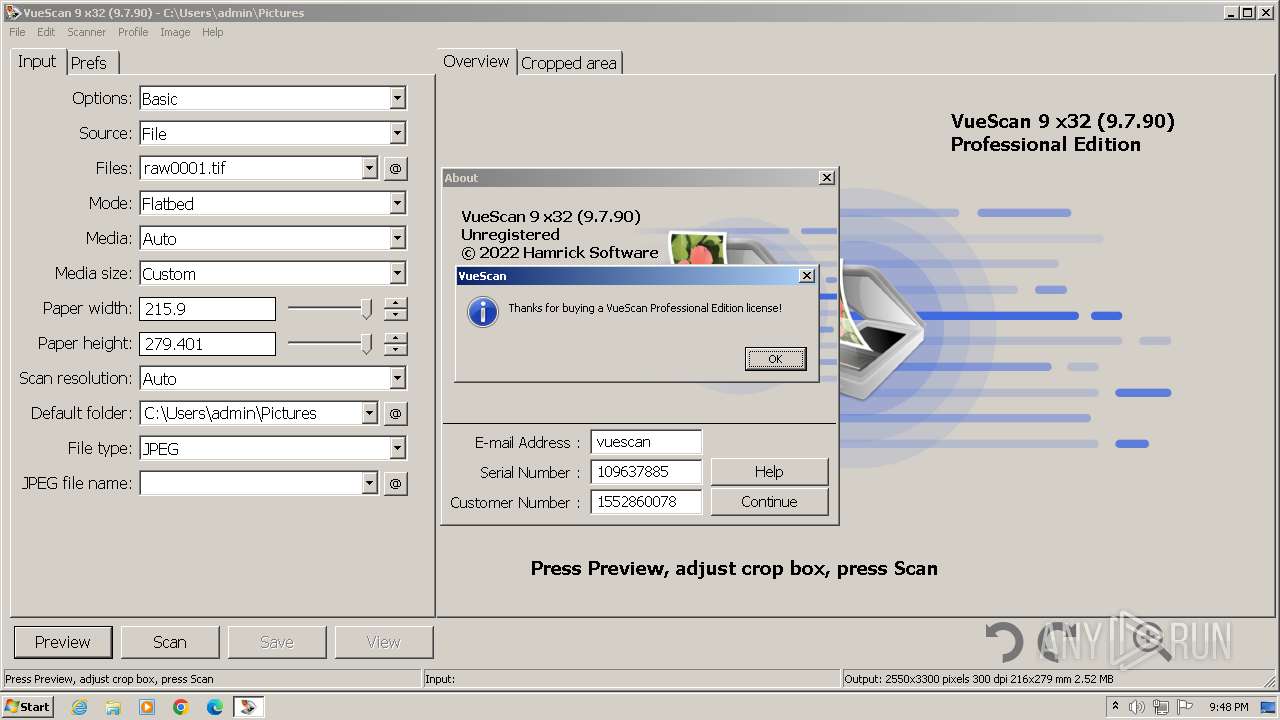This screenshot has width=1280, height=720.
Task: Launch Chrome from the taskbar
Action: (181, 707)
